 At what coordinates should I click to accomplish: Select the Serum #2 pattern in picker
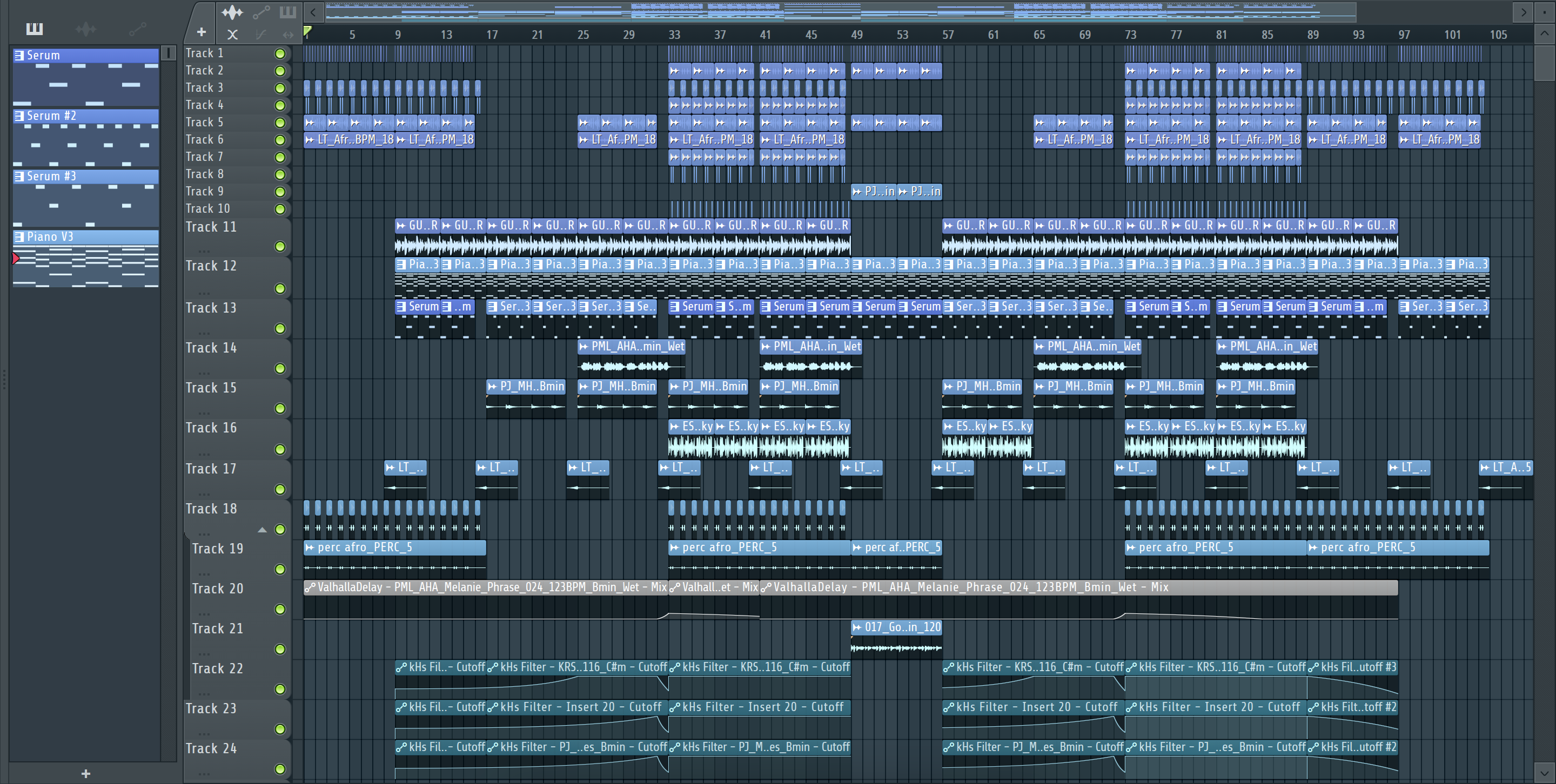[86, 138]
